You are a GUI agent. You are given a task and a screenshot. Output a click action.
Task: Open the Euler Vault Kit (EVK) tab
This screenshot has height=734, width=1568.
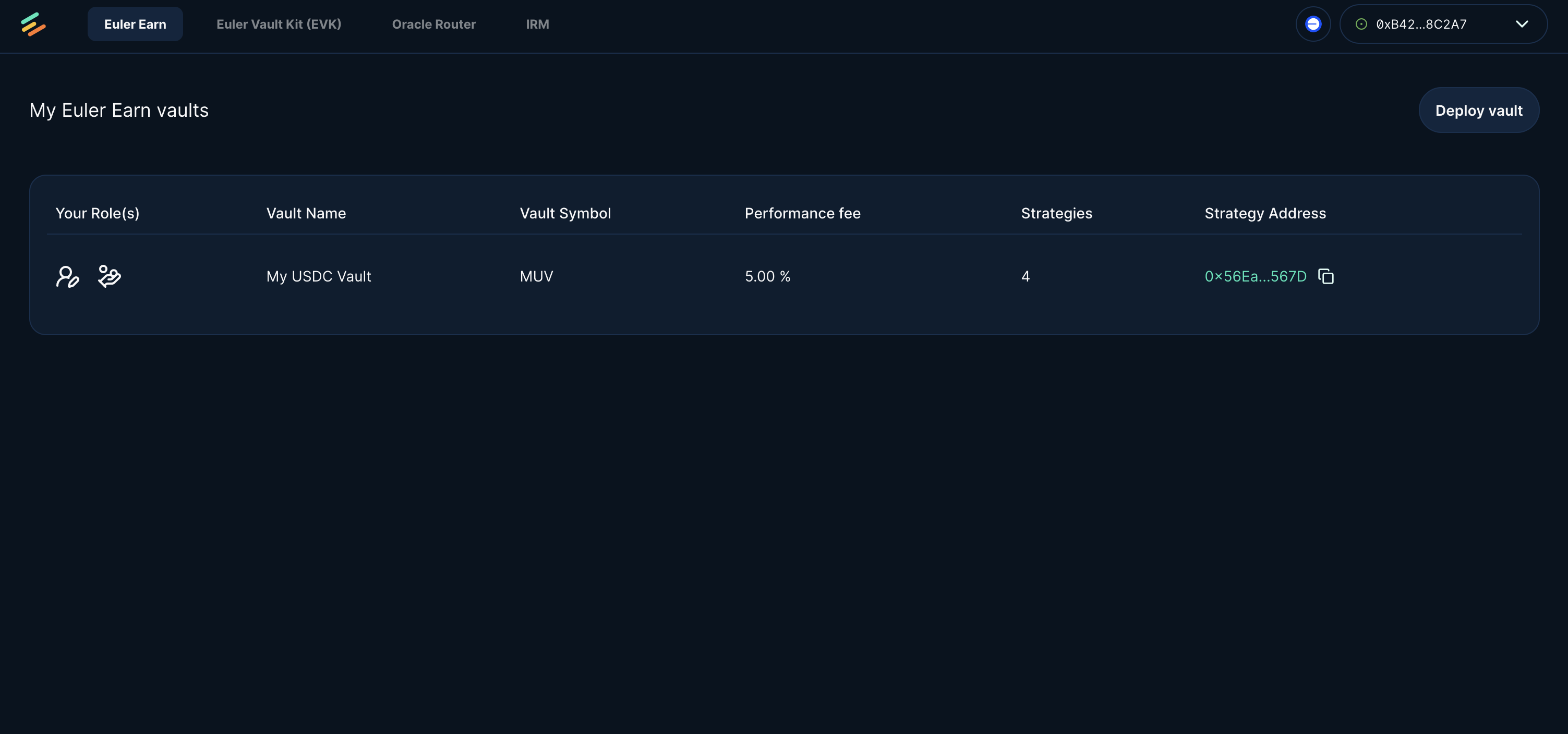279,25
